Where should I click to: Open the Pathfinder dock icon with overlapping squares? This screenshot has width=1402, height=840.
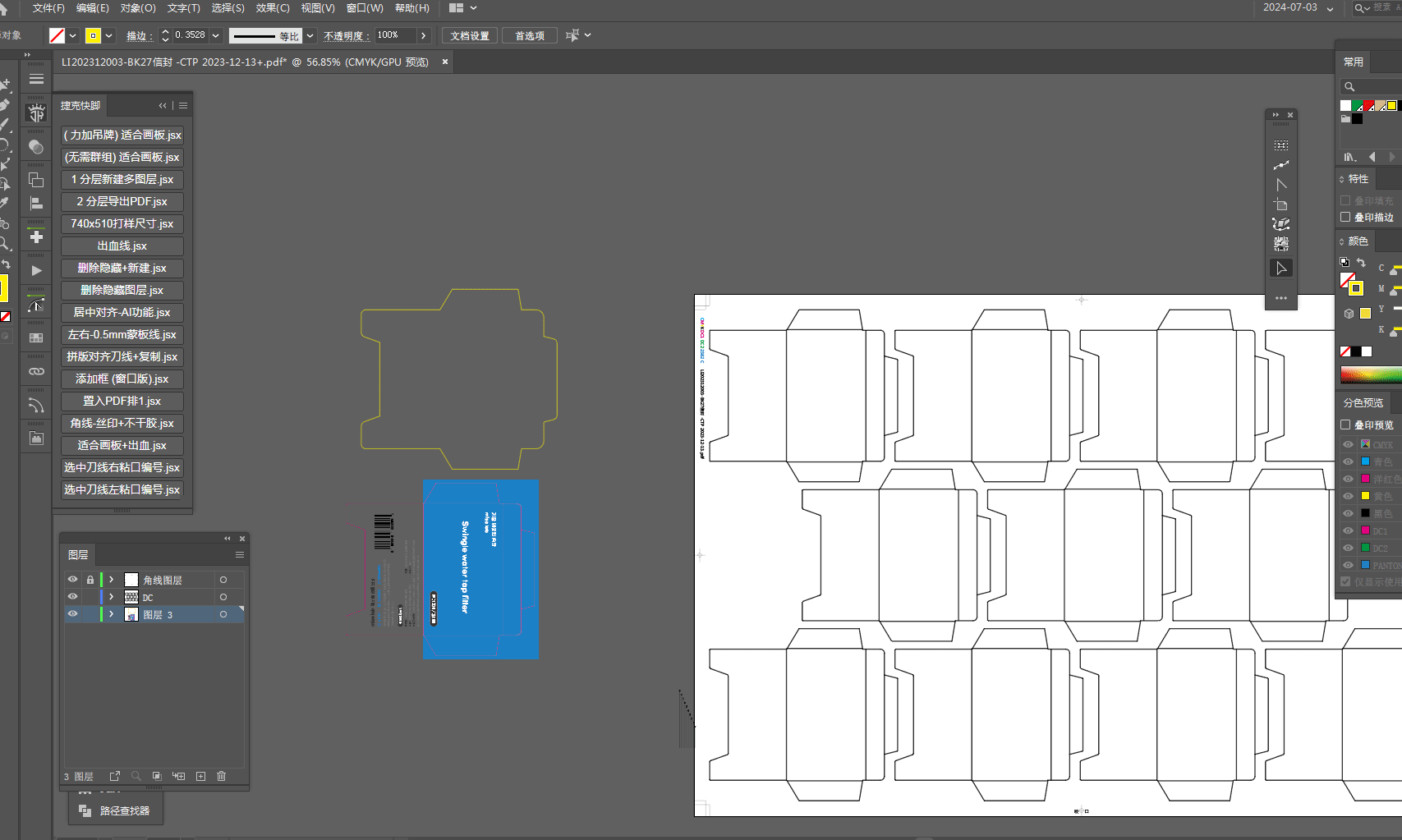click(36, 180)
